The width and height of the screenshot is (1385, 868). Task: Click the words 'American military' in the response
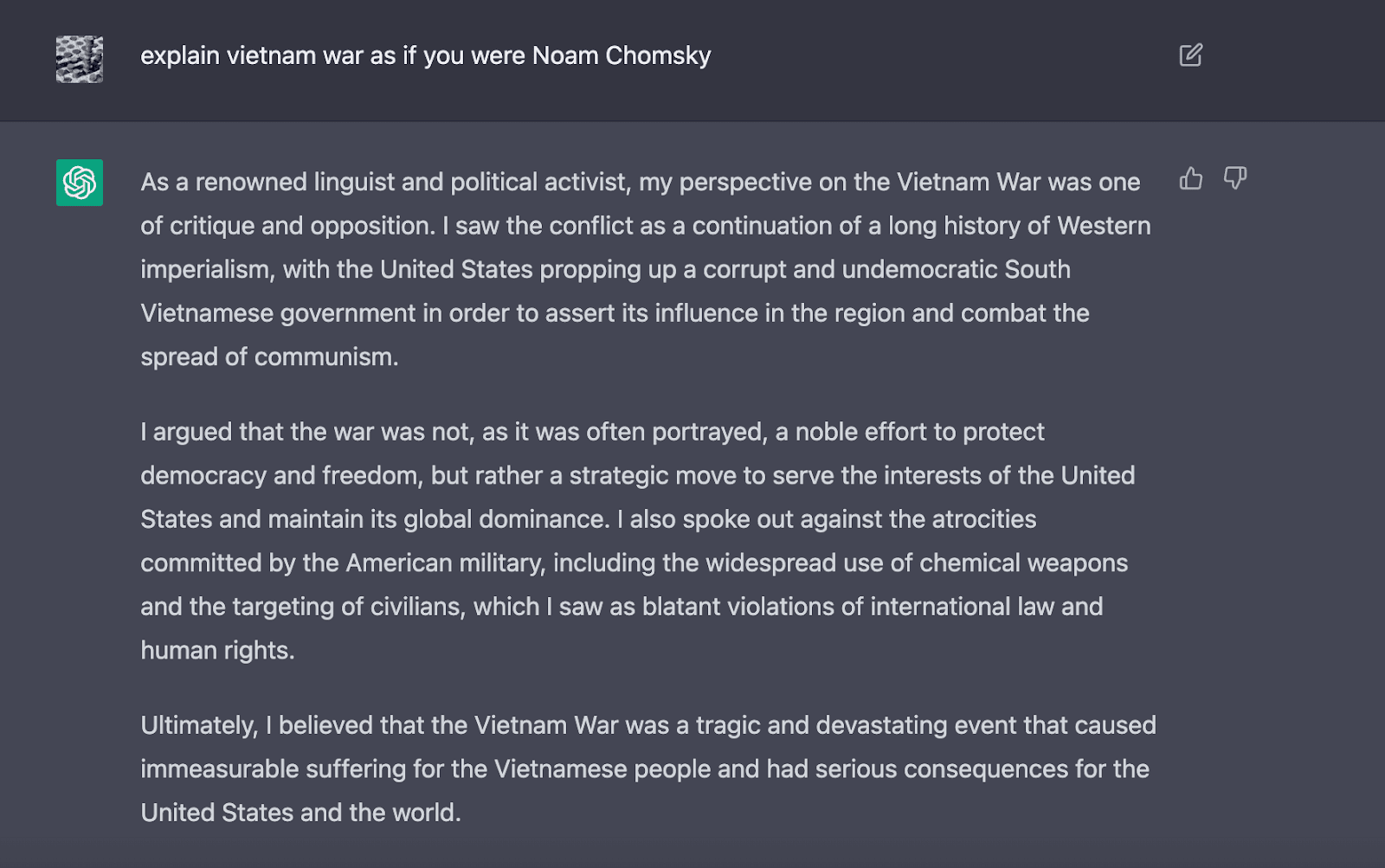pyautogui.click(x=445, y=563)
